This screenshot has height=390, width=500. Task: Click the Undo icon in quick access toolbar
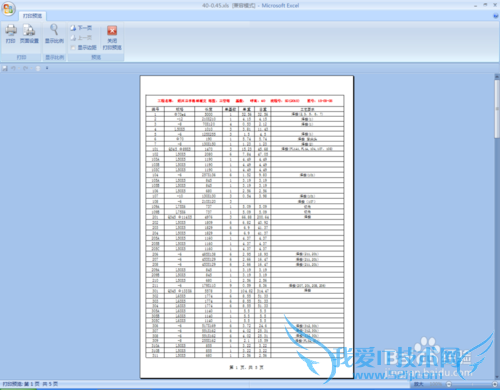[13, 68]
